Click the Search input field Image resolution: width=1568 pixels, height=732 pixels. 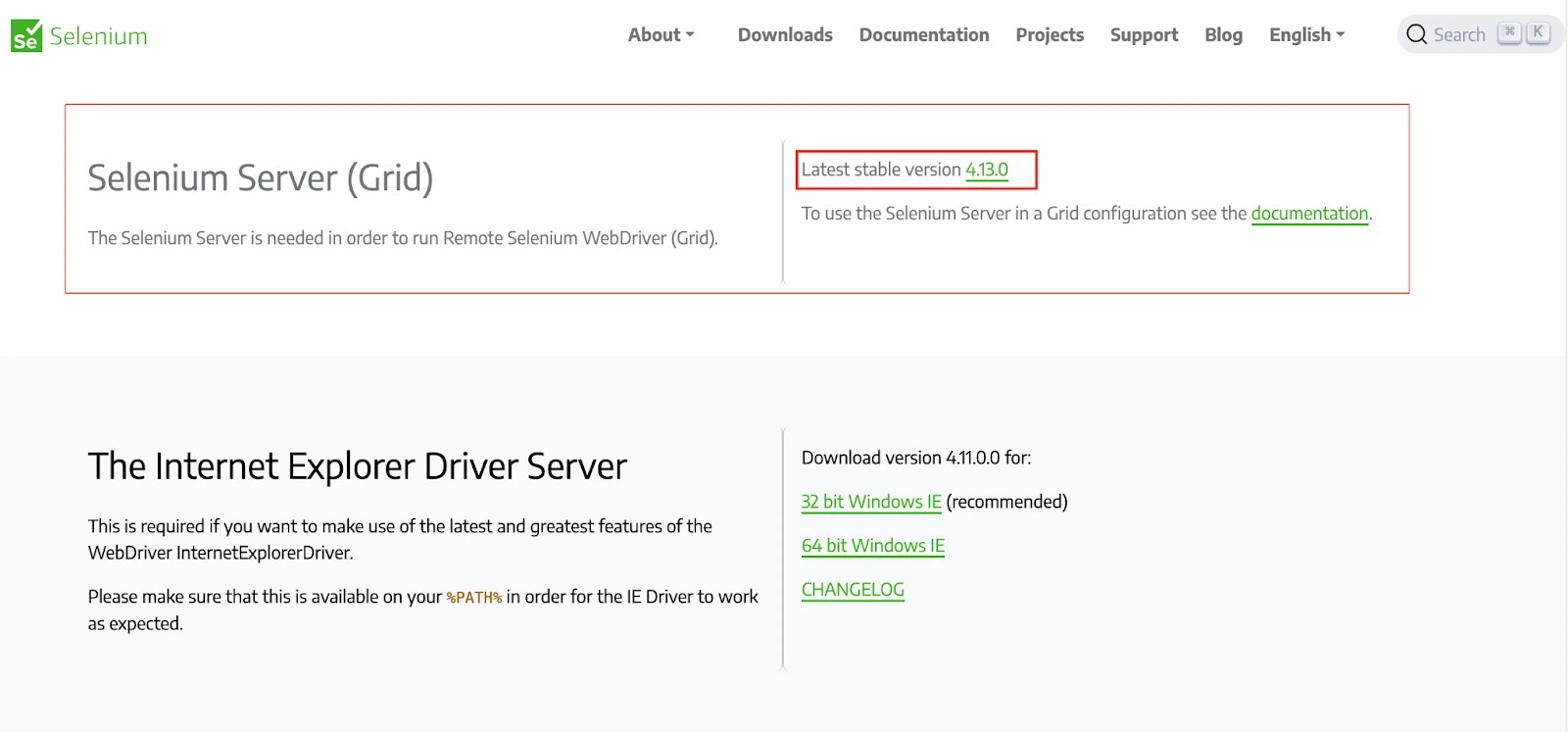[x=1480, y=35]
